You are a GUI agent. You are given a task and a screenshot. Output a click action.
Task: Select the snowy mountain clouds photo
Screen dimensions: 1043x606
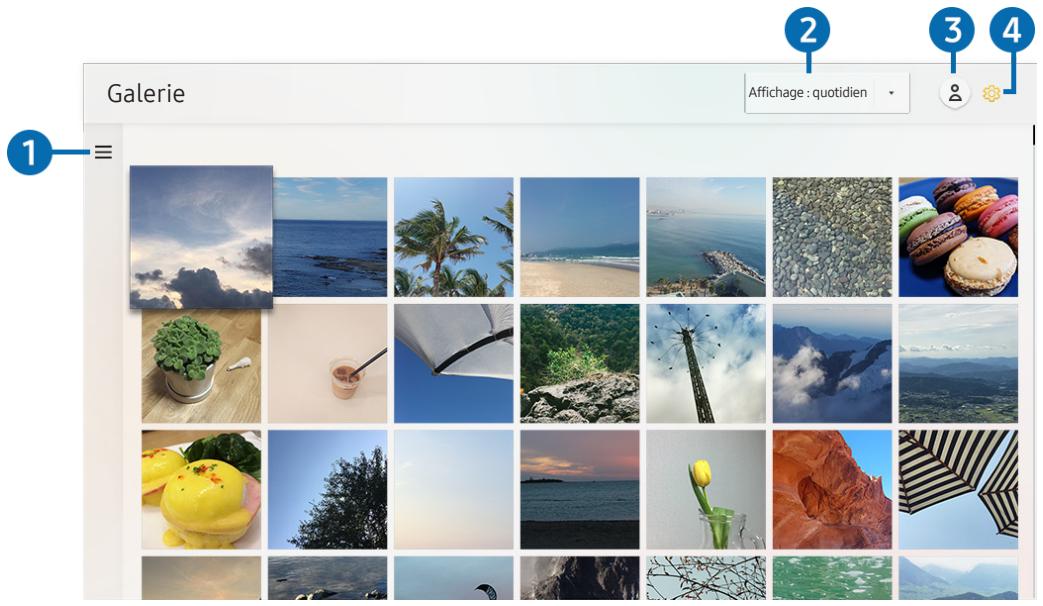tap(832, 364)
